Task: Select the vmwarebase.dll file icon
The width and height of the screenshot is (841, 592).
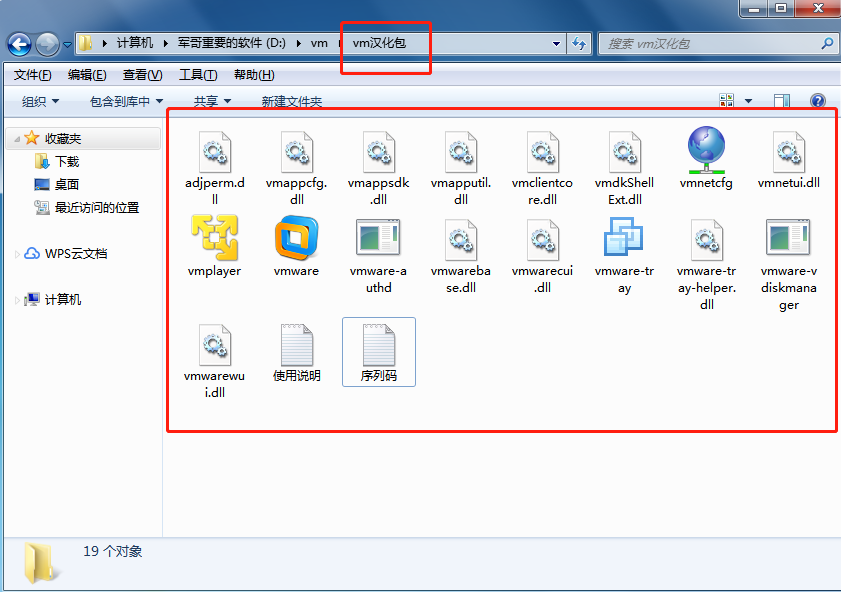Action: [461, 240]
